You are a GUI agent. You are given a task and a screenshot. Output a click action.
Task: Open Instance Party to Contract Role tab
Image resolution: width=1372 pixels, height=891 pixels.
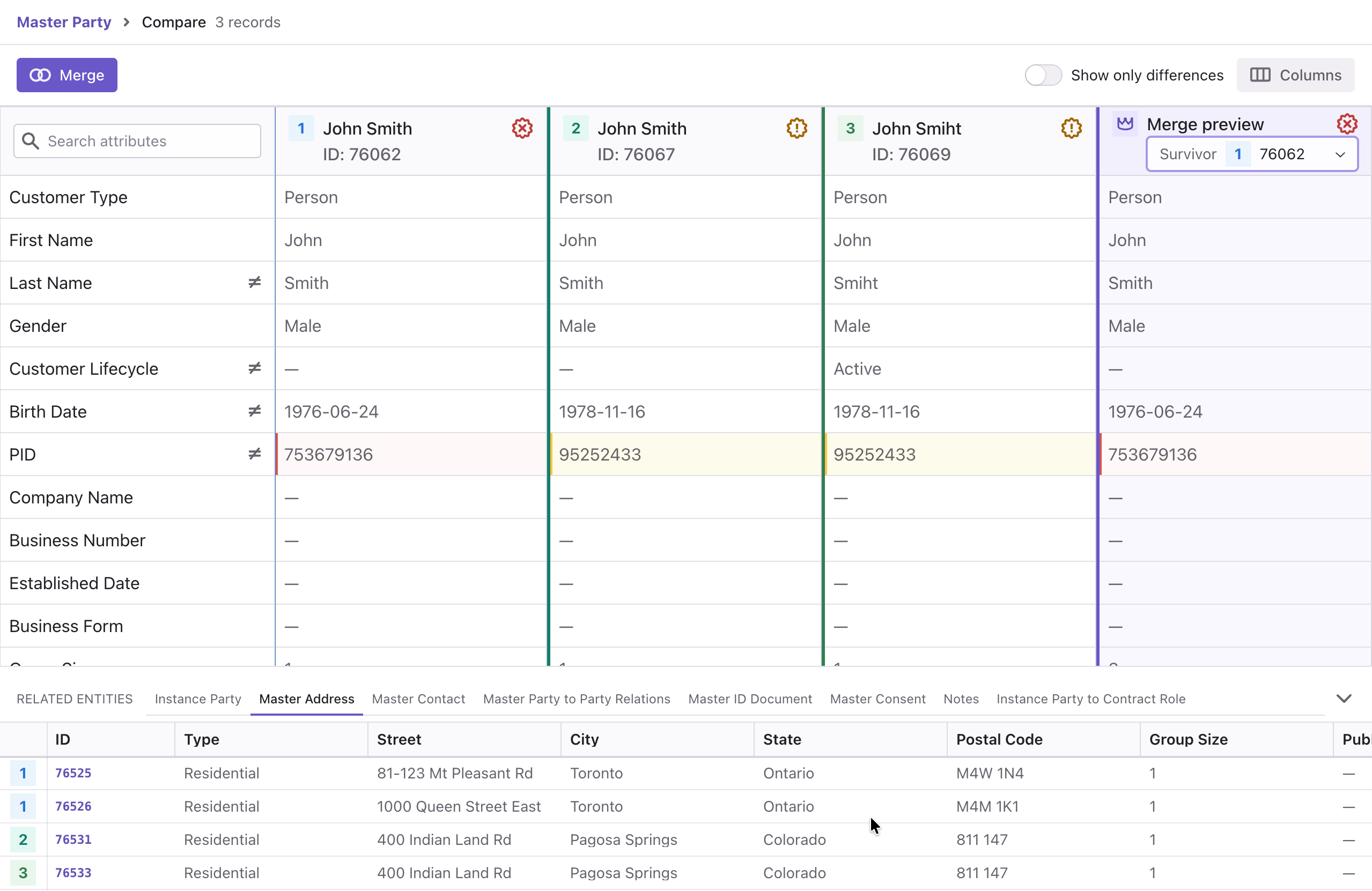tap(1091, 699)
